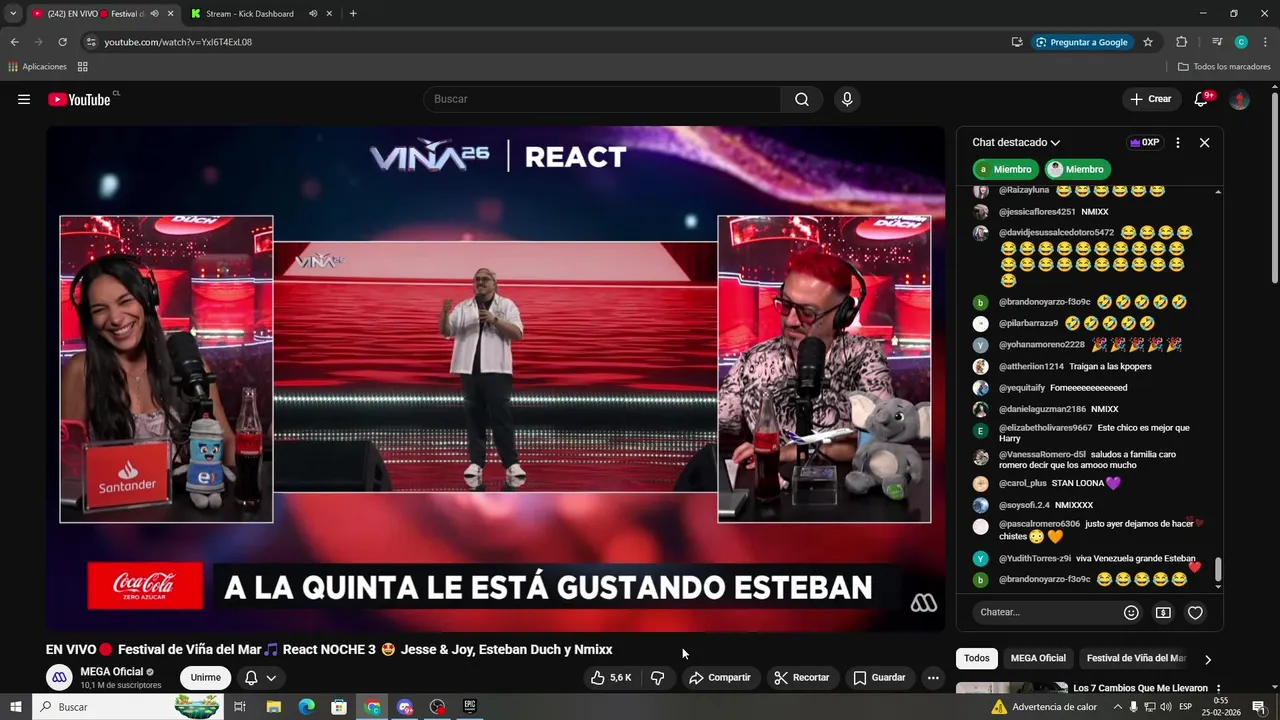Click the page vertical scrollbar
Screen dimensions: 1280x720
tap(1274, 188)
